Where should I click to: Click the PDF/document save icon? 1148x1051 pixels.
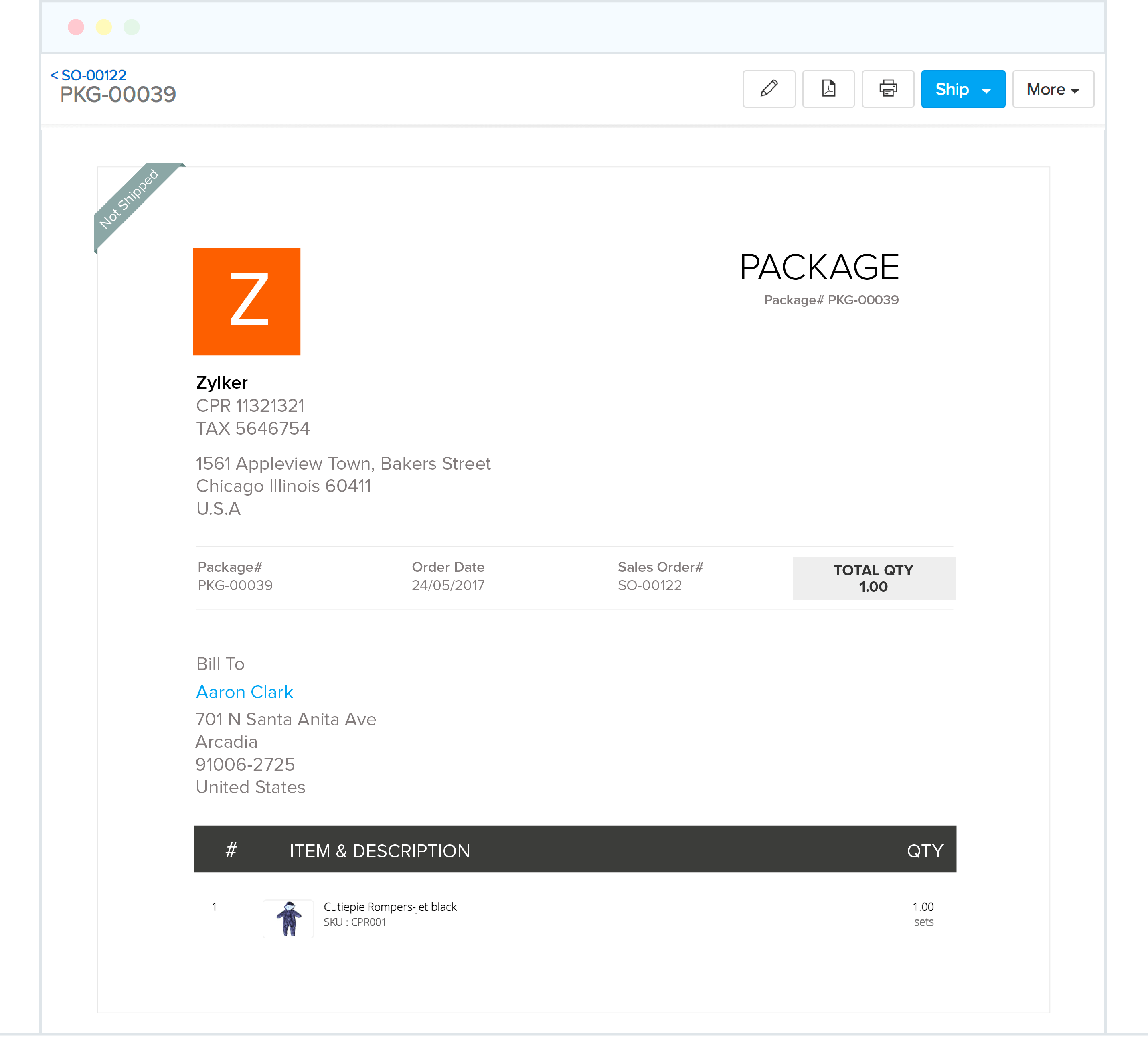[828, 89]
